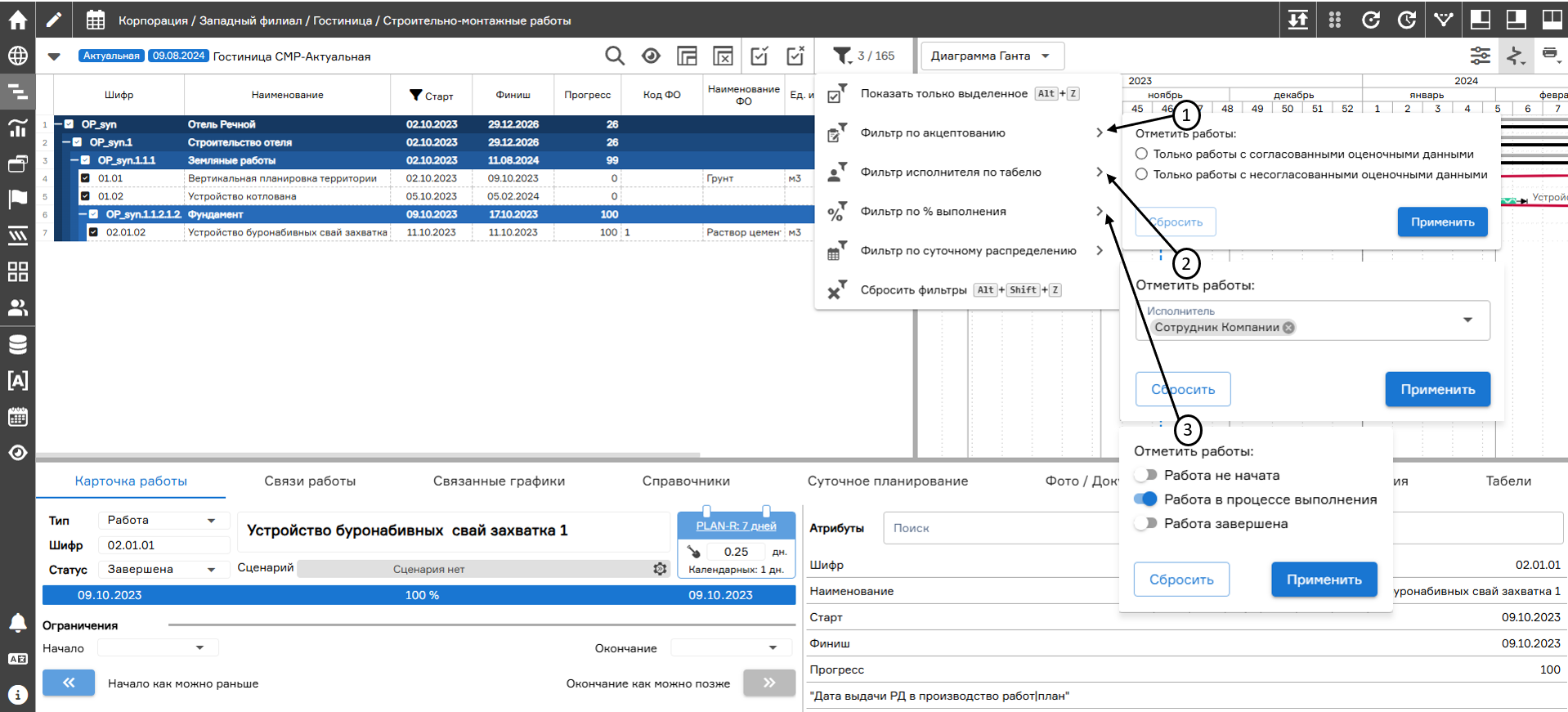Open the Начало constraint dropdown

(158, 647)
